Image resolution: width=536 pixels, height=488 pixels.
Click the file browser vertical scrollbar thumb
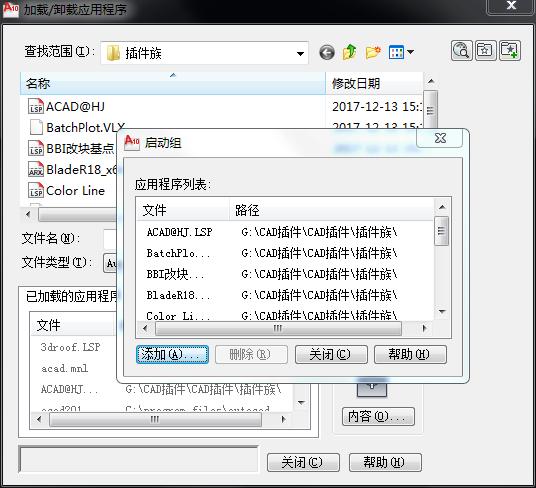point(430,109)
